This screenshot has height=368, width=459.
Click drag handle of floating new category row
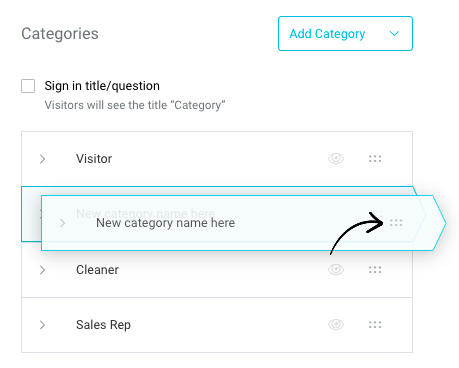[x=396, y=223]
